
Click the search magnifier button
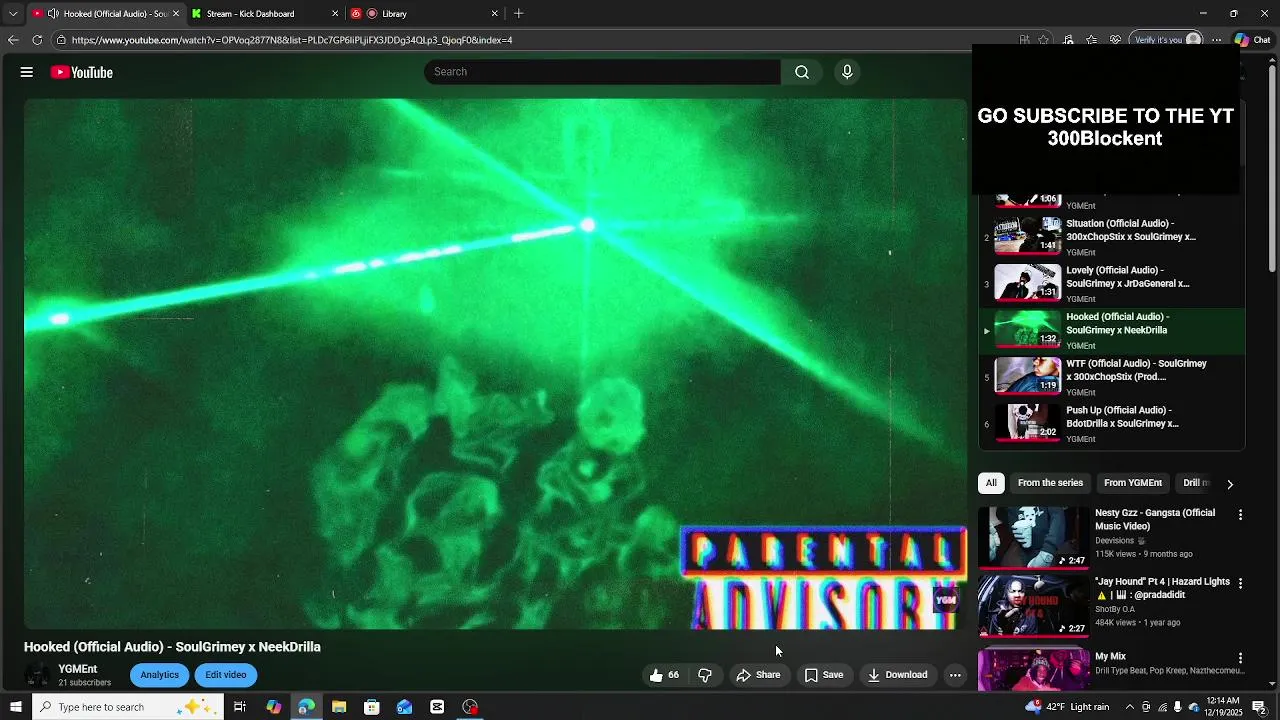pyautogui.click(x=802, y=72)
